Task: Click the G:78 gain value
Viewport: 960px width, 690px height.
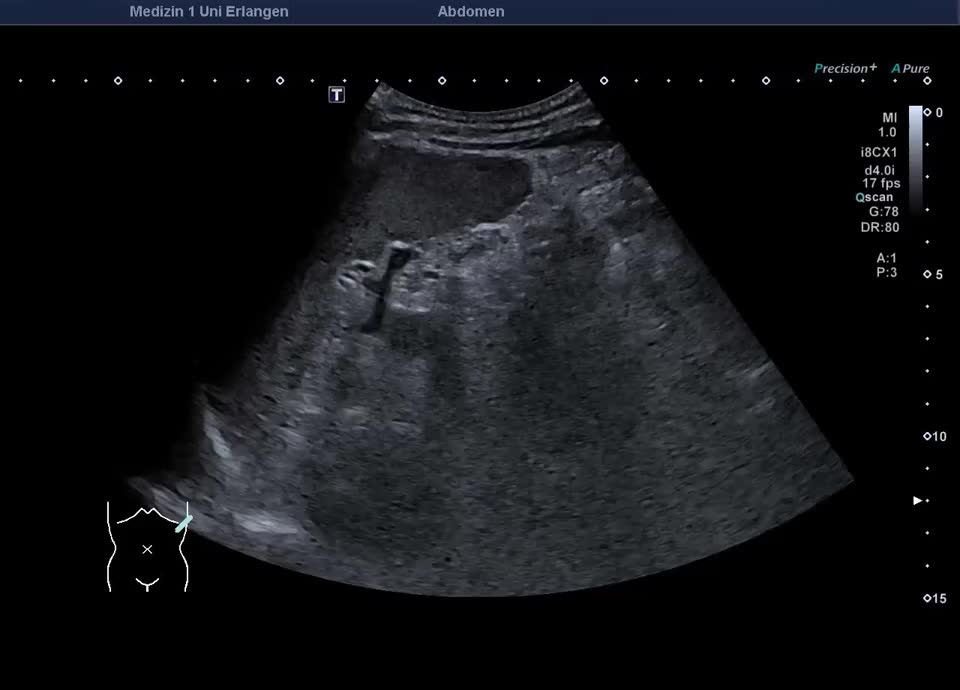Action: [x=882, y=212]
